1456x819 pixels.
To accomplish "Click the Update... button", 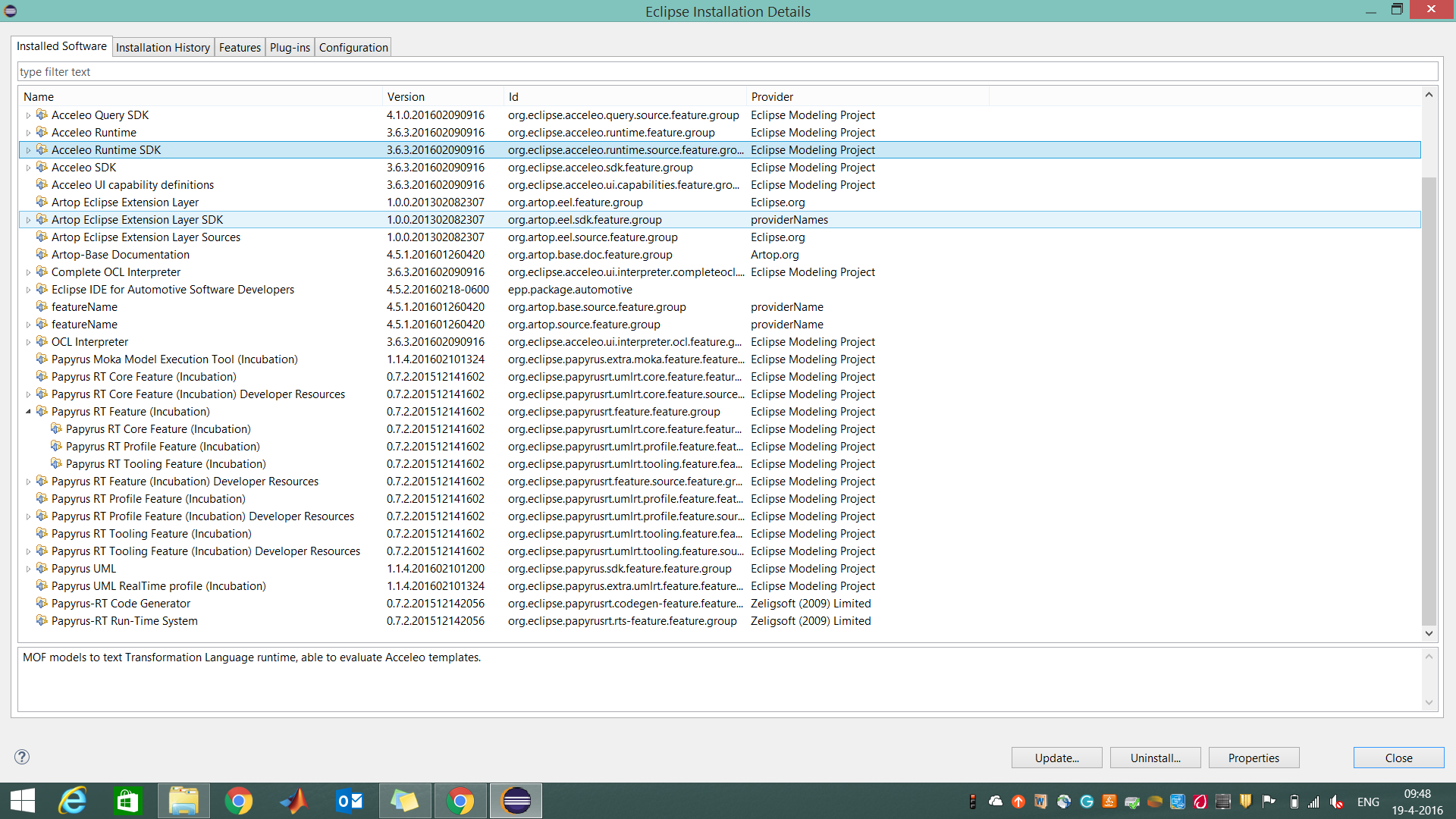I will coord(1056,758).
